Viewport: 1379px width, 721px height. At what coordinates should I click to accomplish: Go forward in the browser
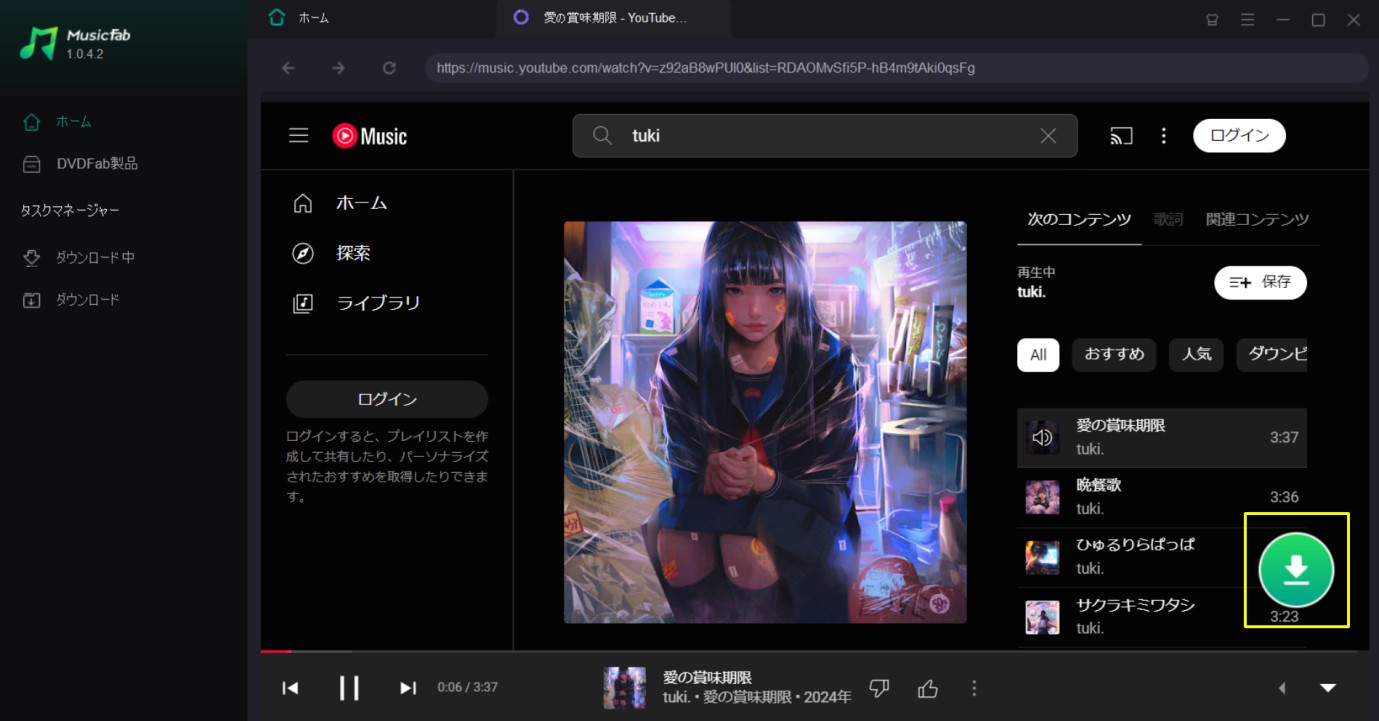338,68
